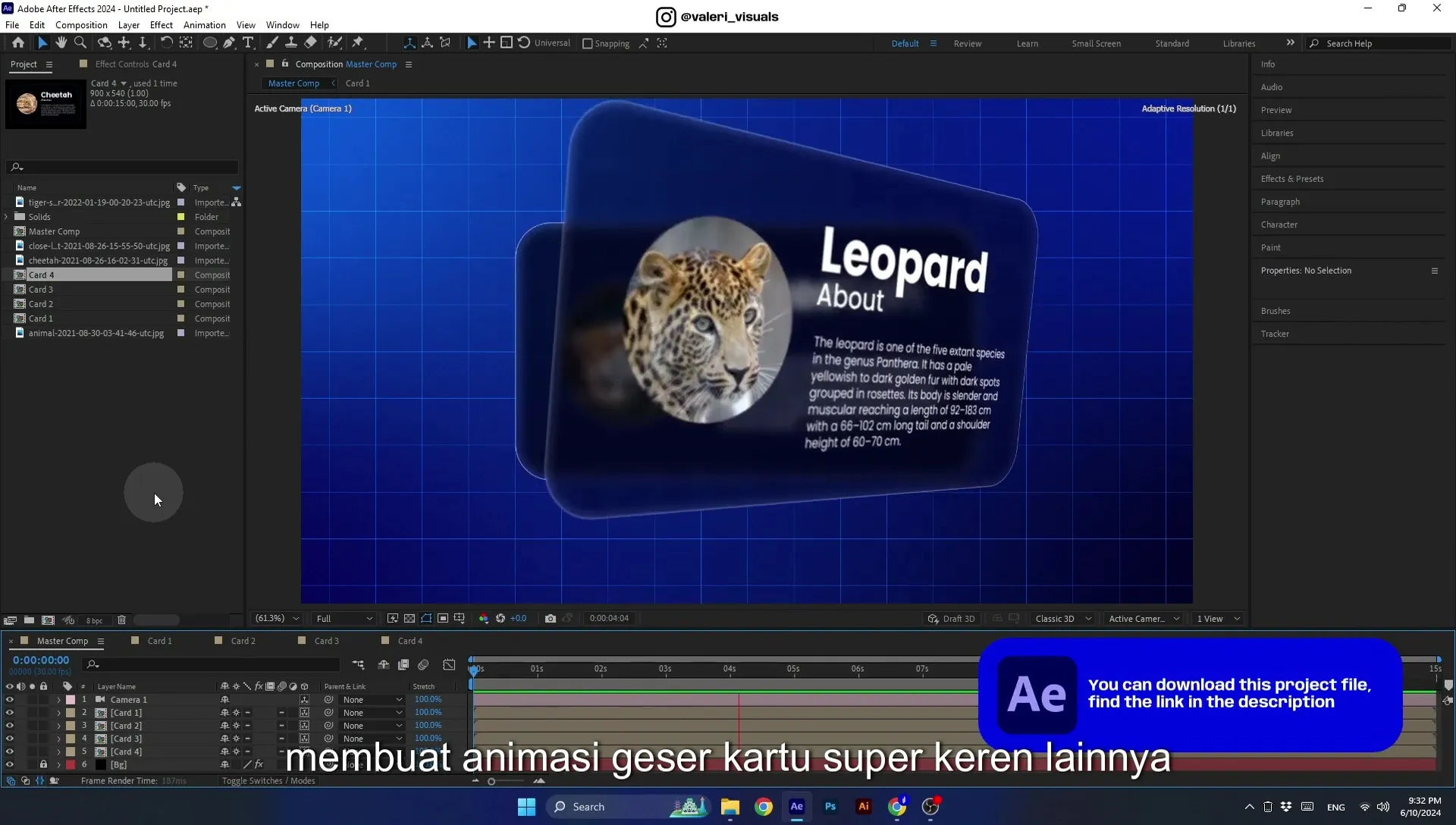The image size is (1456, 825).
Task: Select the Hand tool
Action: pyautogui.click(x=61, y=43)
